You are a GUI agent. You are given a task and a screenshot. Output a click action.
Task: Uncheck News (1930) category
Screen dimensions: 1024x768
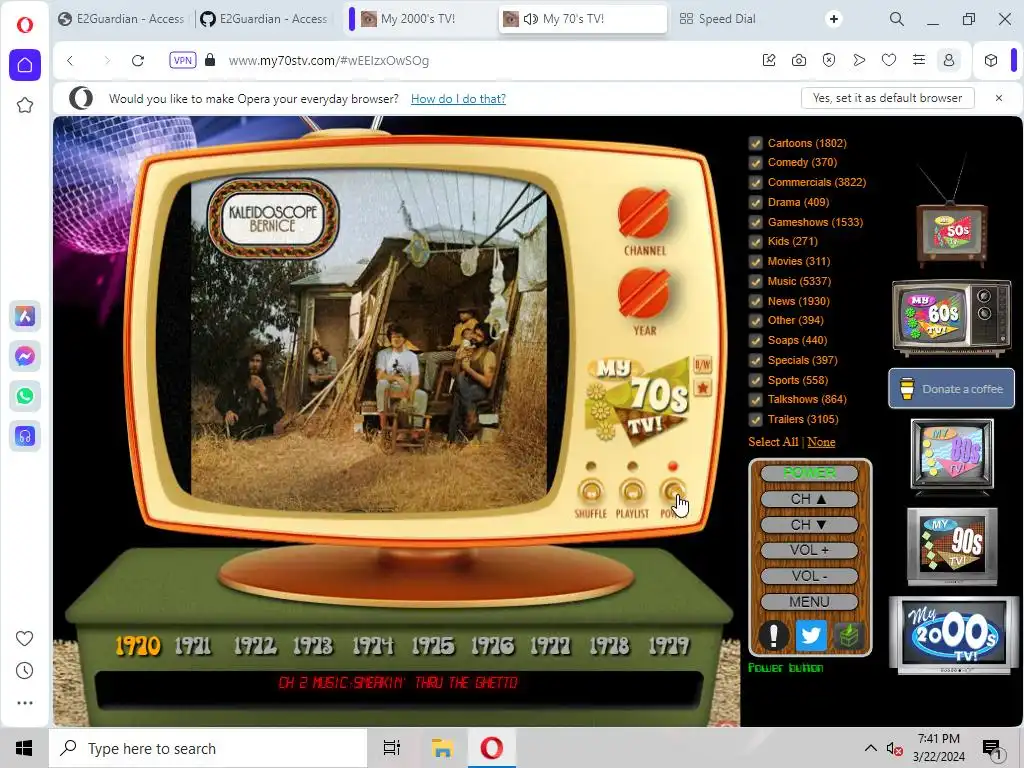pos(756,301)
